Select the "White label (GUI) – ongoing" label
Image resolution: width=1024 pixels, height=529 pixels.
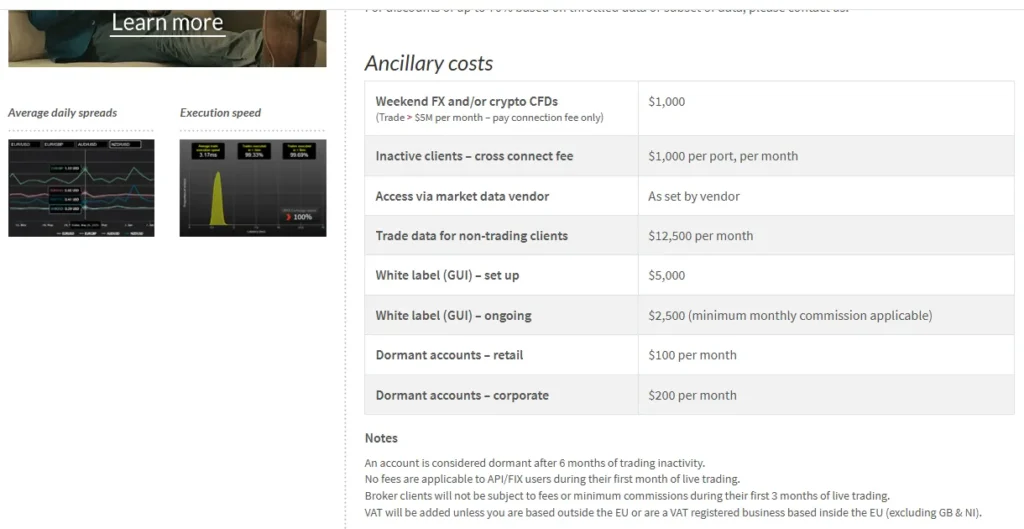(x=453, y=315)
